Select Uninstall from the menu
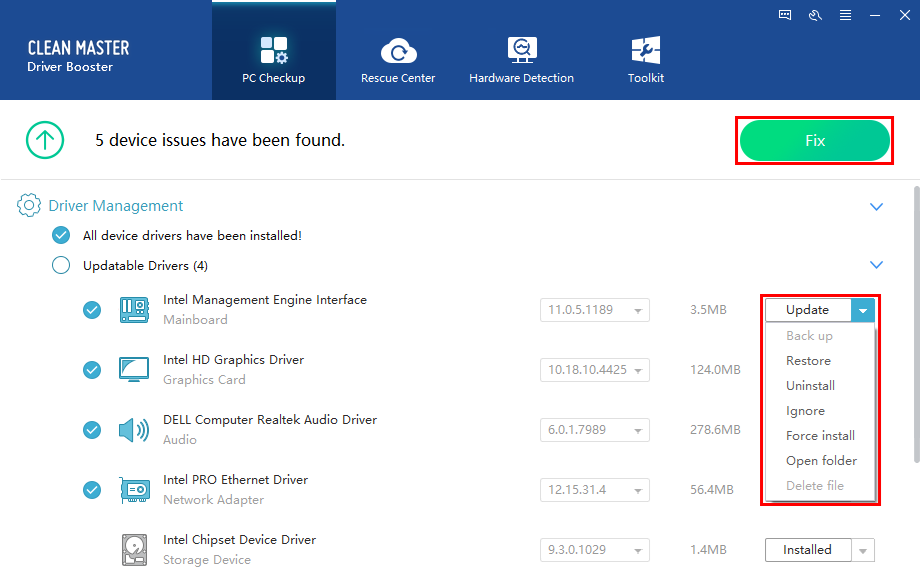This screenshot has width=920, height=580. click(810, 386)
